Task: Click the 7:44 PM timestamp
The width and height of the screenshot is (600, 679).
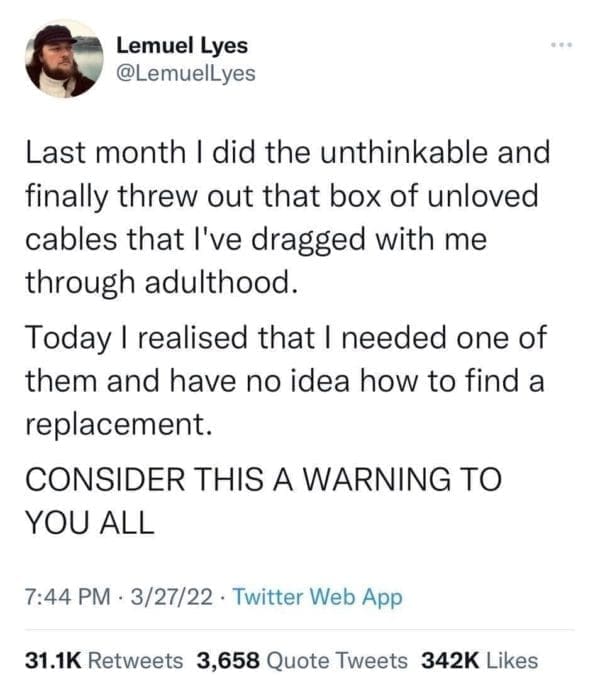Action: click(63, 597)
